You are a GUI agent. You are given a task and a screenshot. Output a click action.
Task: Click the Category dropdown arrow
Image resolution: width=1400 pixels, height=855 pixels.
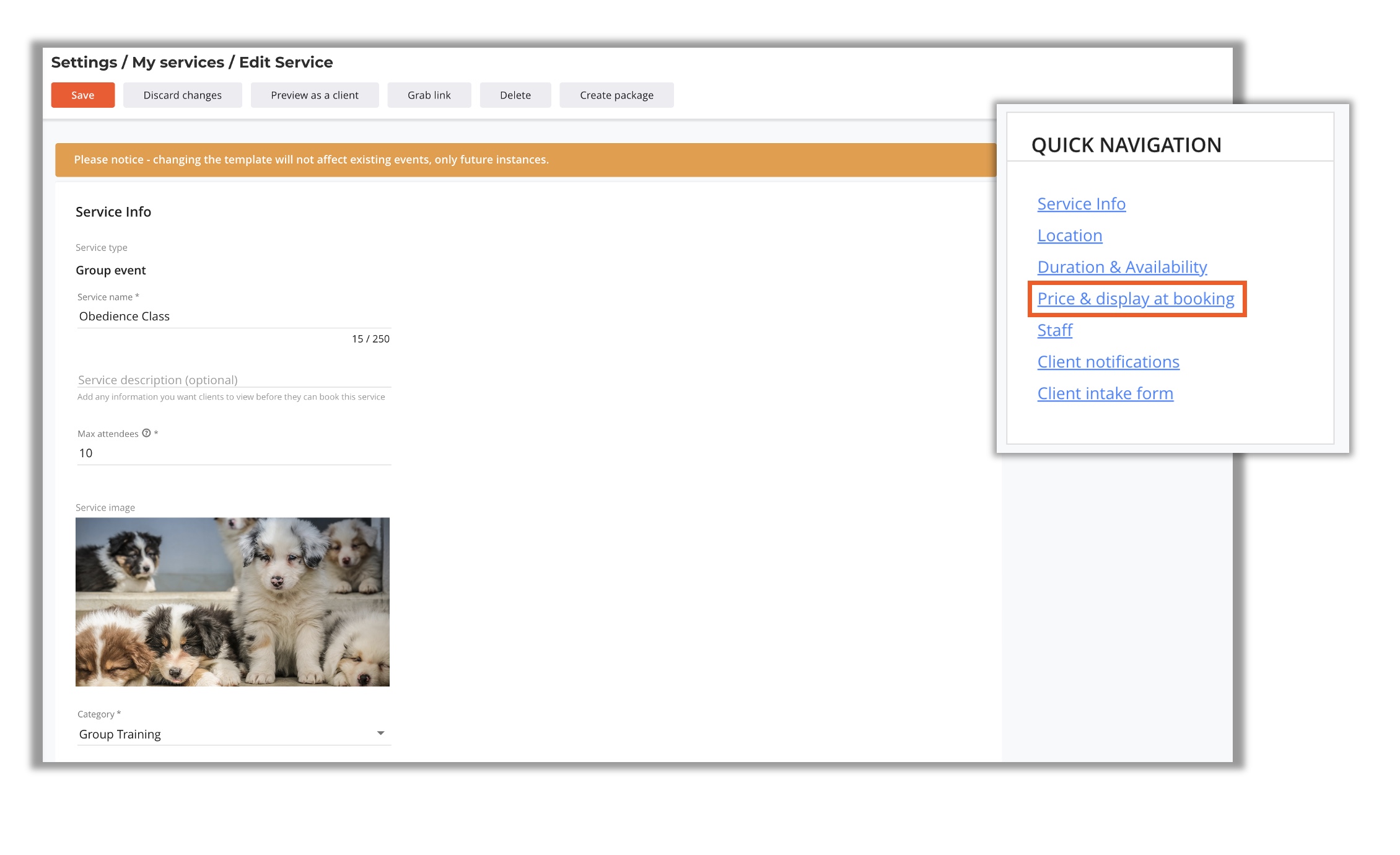[x=380, y=734]
